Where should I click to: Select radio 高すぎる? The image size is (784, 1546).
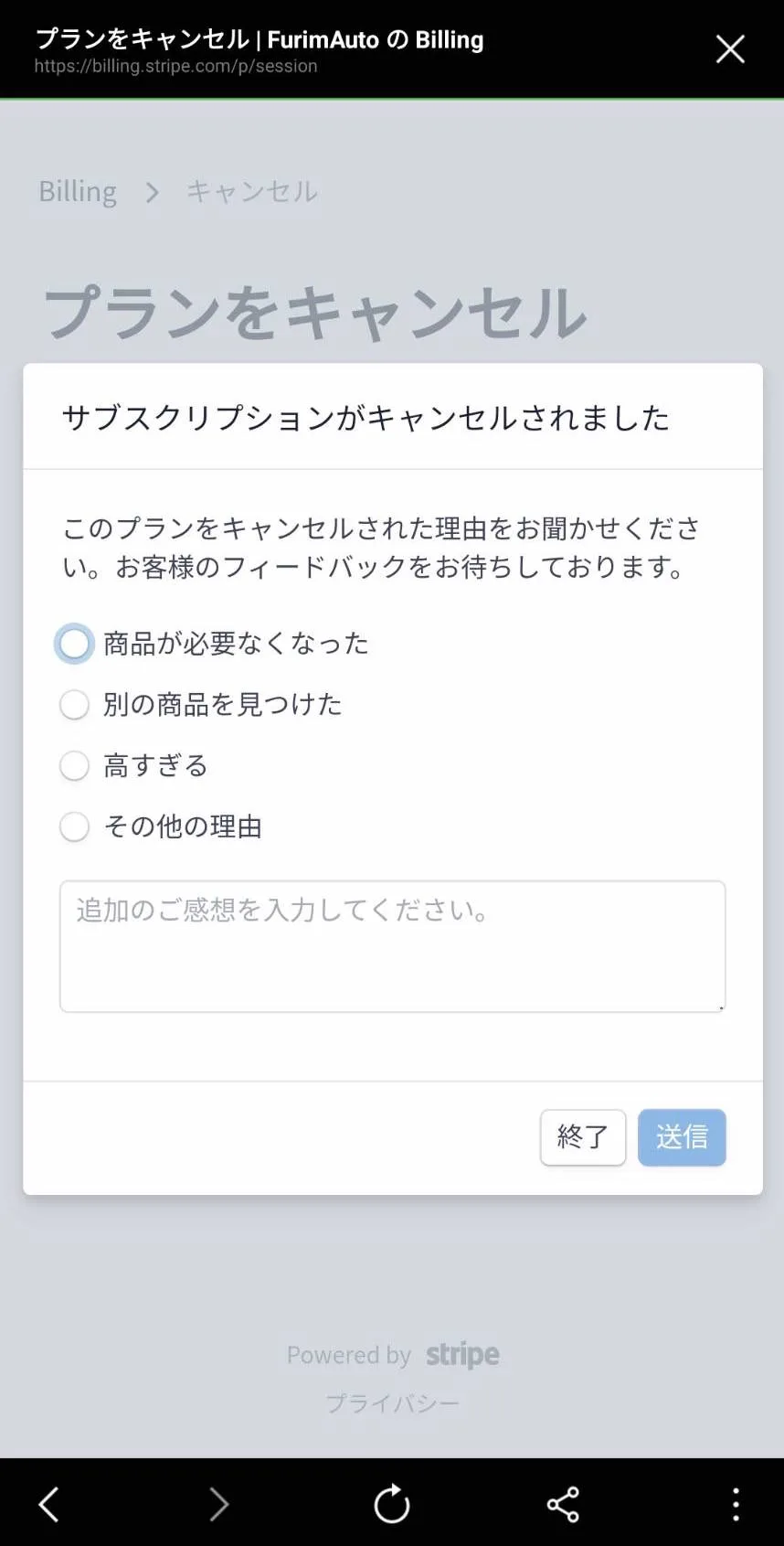pos(74,765)
